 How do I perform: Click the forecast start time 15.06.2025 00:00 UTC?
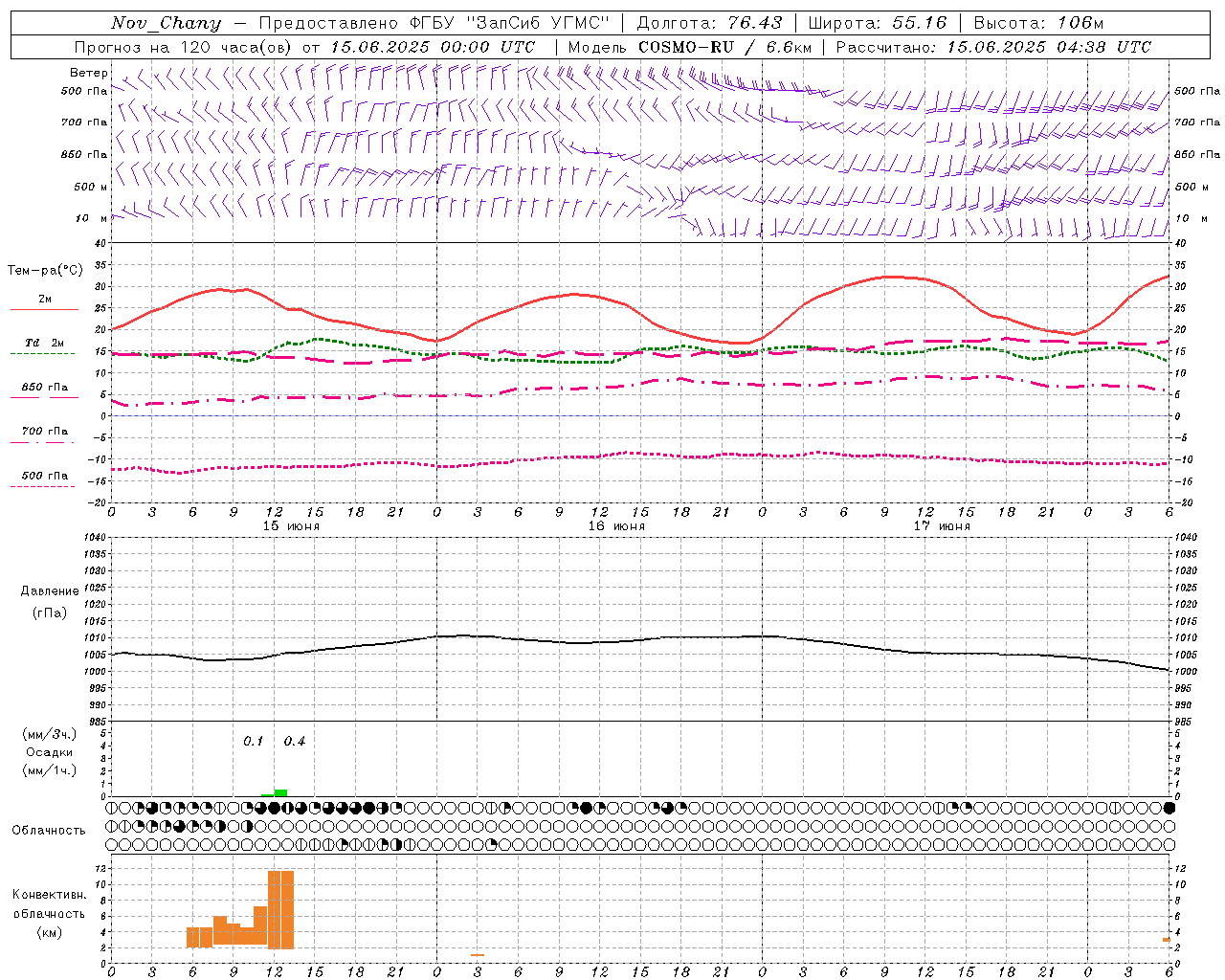coord(433,47)
